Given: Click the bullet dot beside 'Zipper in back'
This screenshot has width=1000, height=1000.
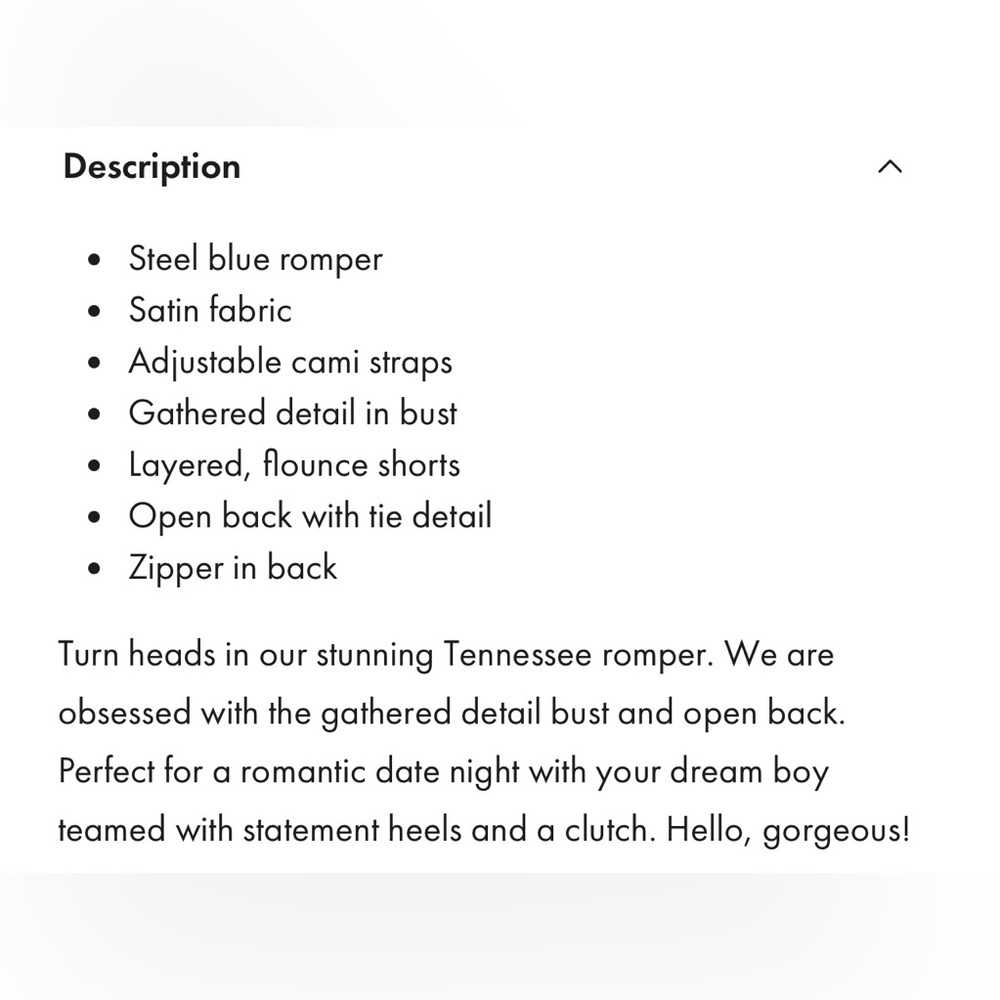Looking at the screenshot, I should tap(94, 568).
